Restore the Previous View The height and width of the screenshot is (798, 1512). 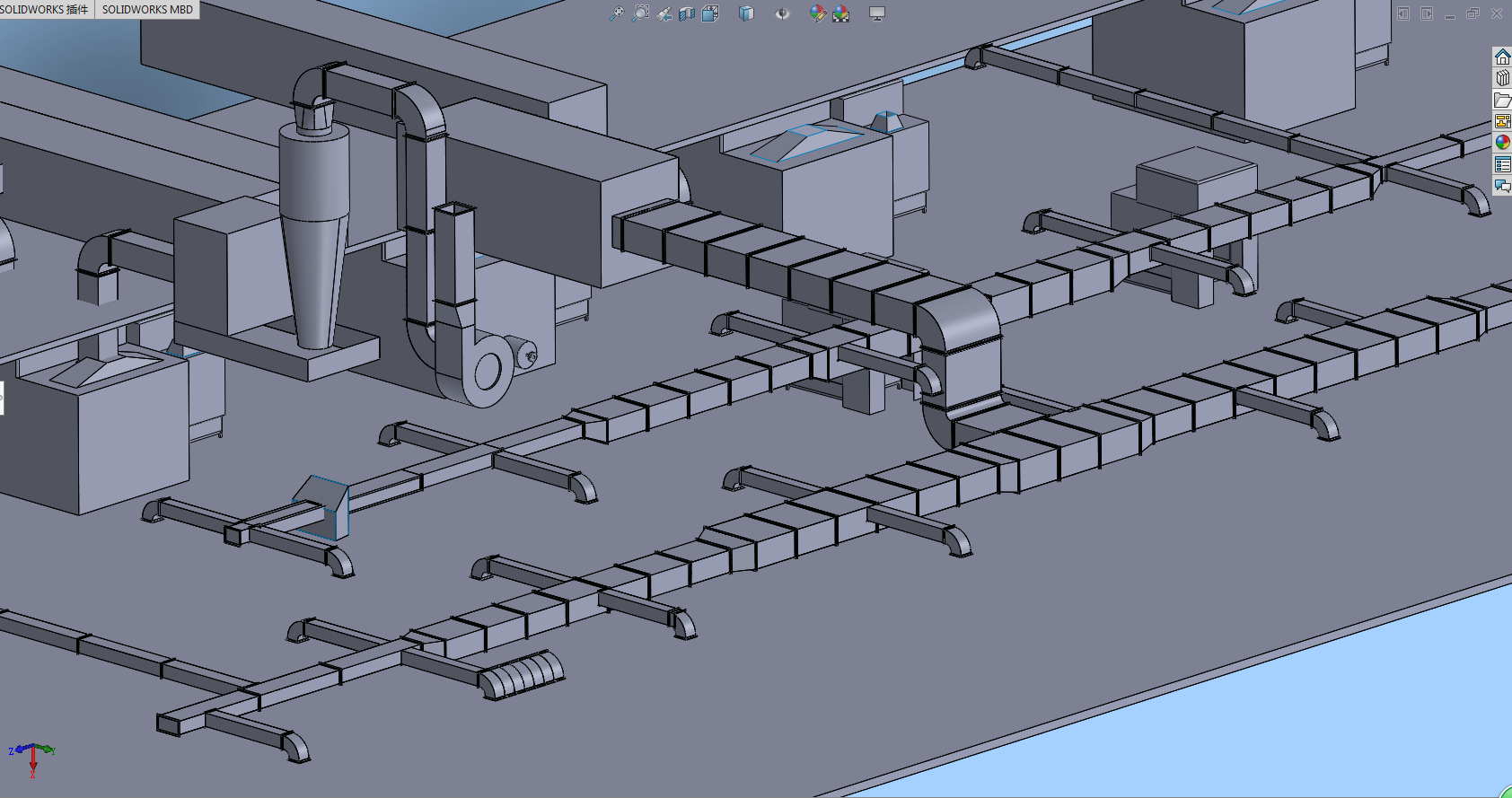[x=664, y=13]
